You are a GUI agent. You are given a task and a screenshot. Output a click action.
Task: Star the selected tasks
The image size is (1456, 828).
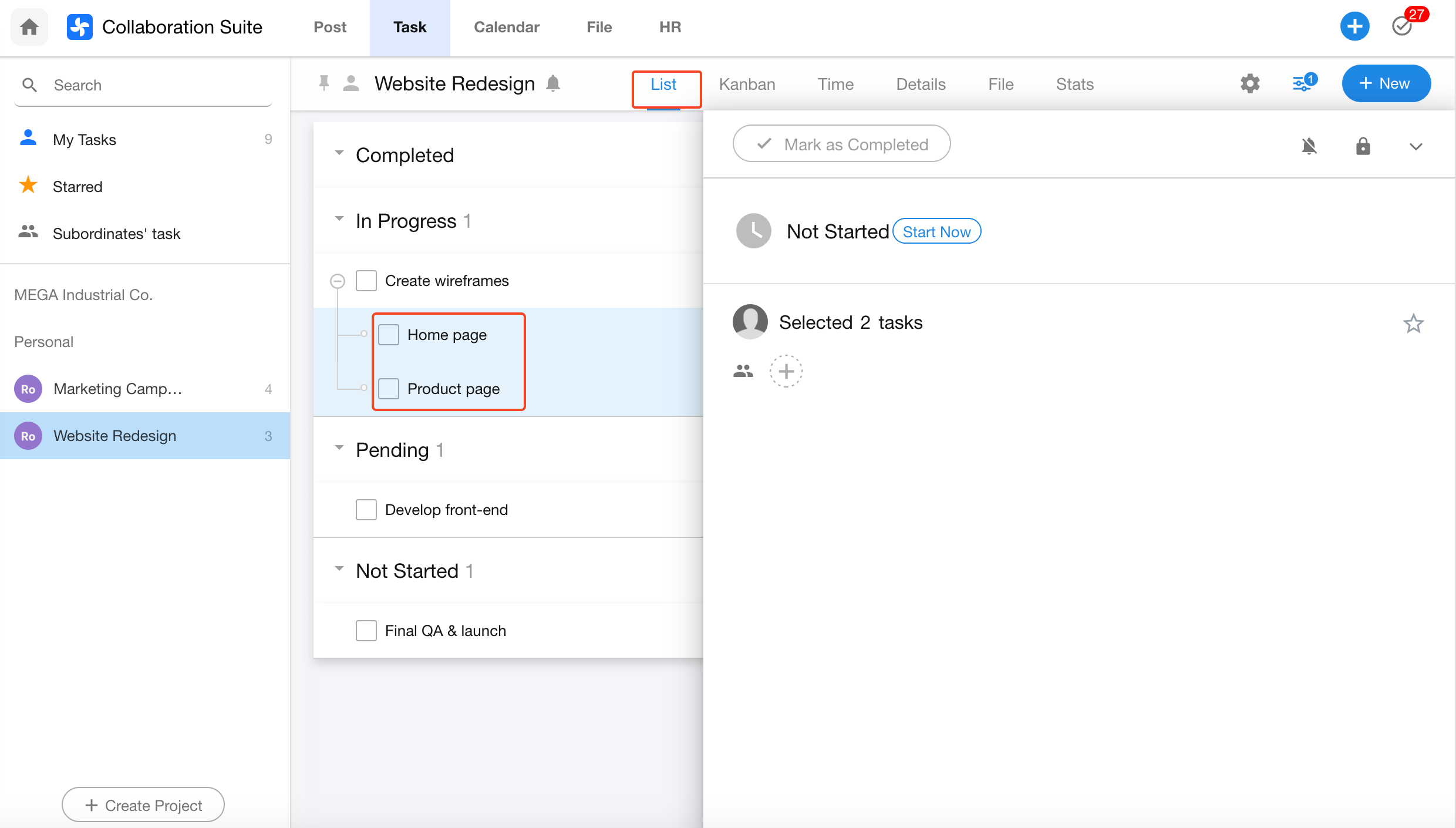tap(1413, 324)
